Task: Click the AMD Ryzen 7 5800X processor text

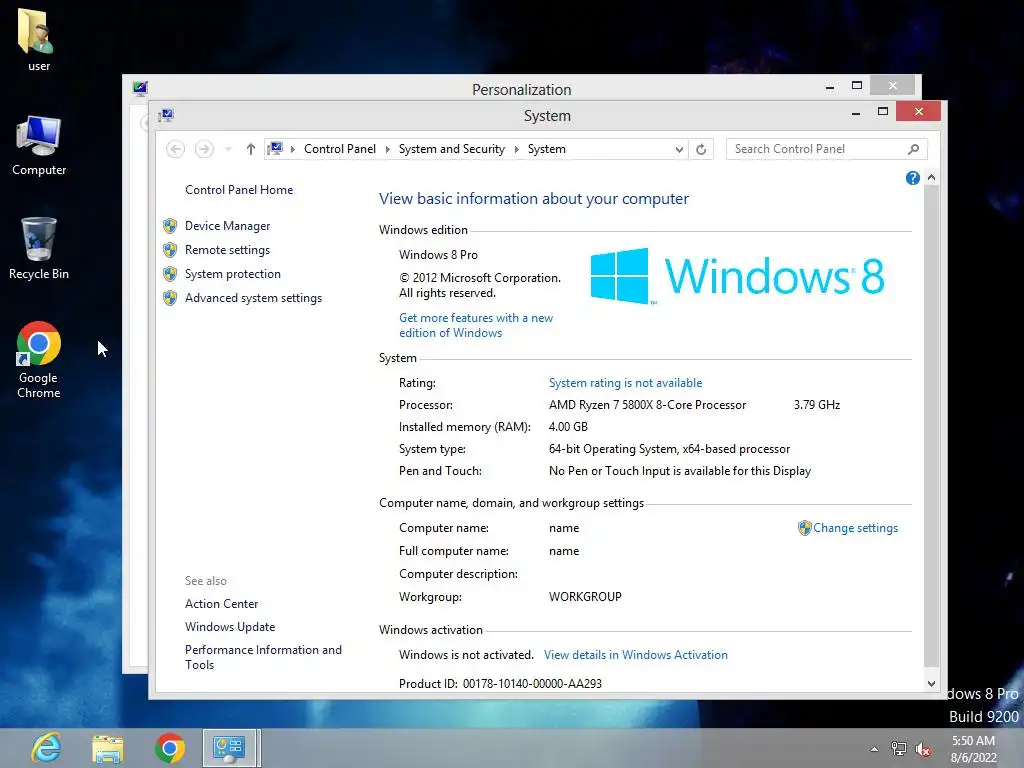Action: [x=647, y=405]
